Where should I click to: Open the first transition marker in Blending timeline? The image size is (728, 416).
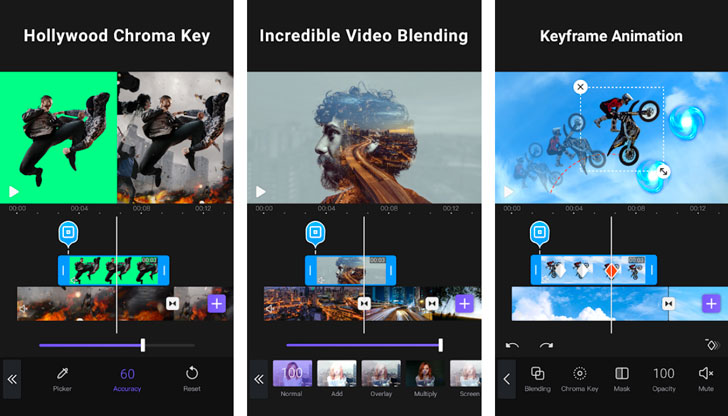[364, 304]
